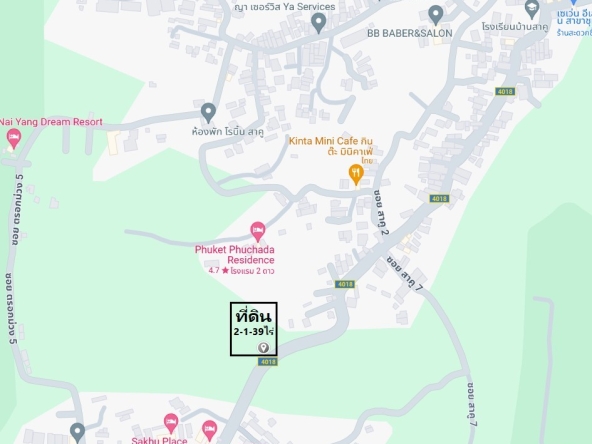This screenshot has height=444, width=592.
Task: Click the ซอย สาคู 2 street label
Action: tap(381, 212)
